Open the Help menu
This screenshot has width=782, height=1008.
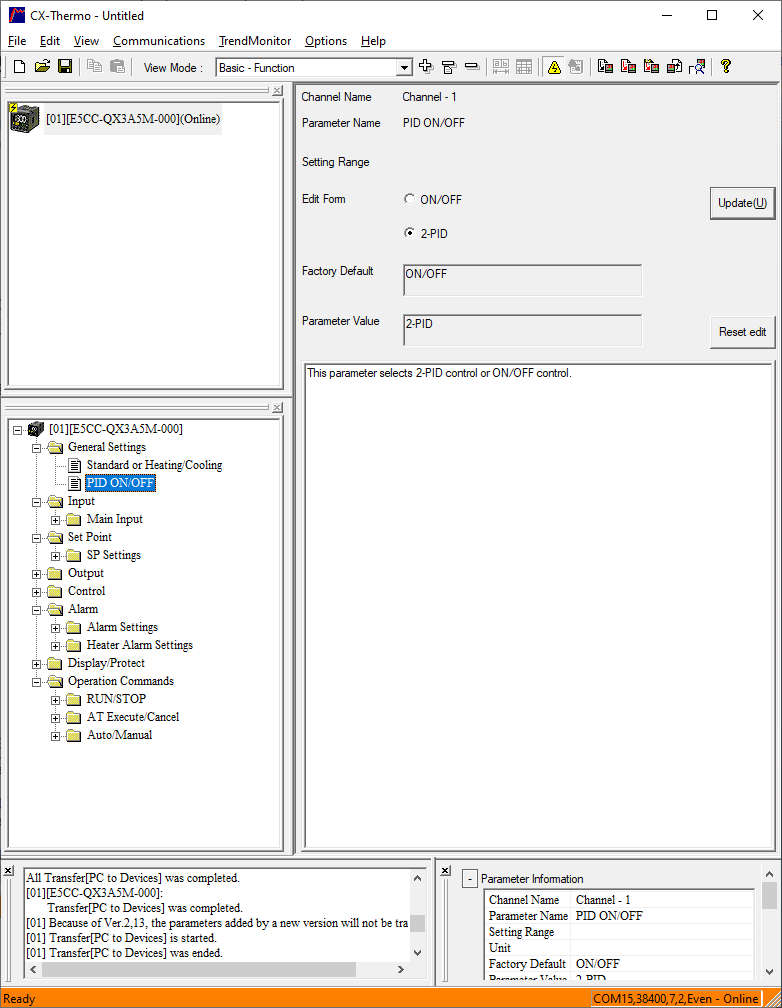(373, 40)
